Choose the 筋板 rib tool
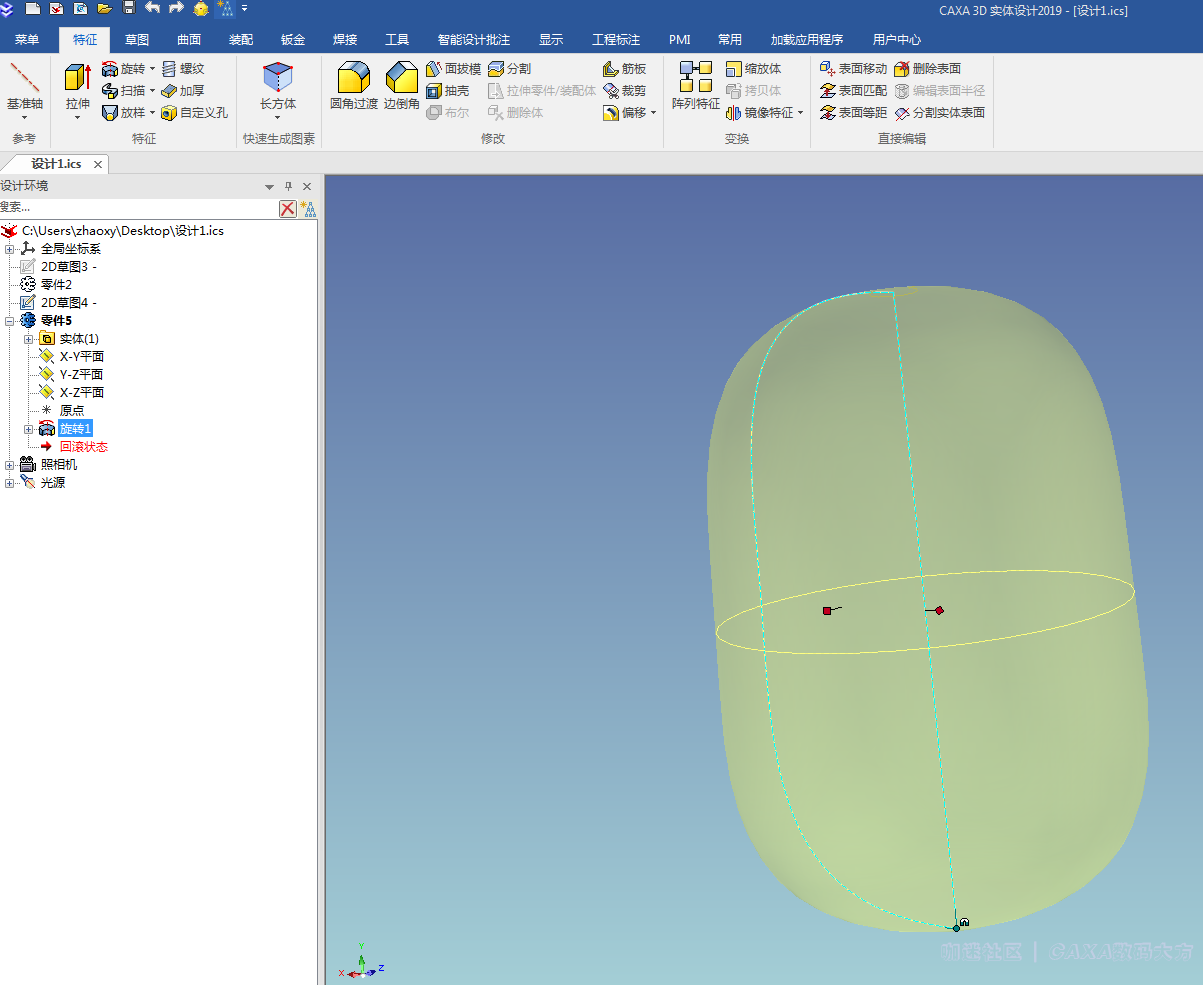This screenshot has height=985, width=1203. 625,69
